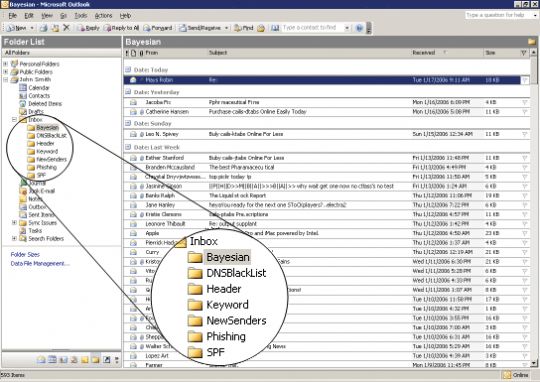Run Send/Receive from the toolbar
This screenshot has width=540, height=382.
200,28
